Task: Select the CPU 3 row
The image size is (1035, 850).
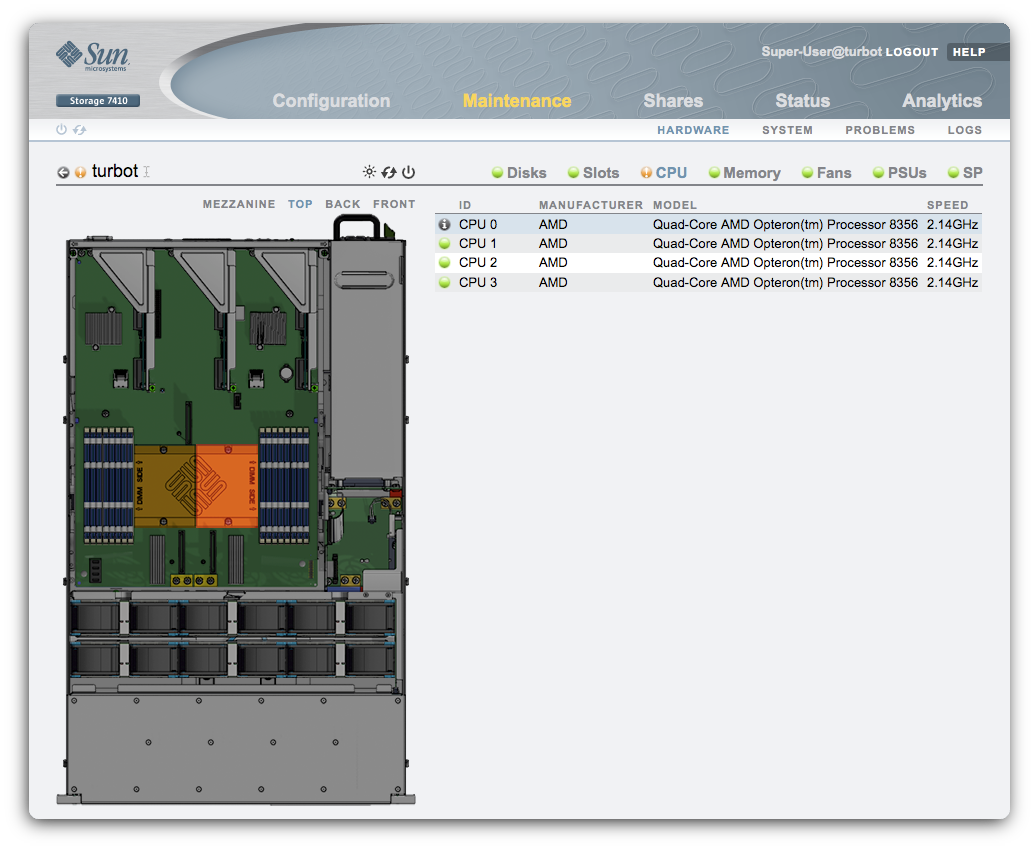Action: 708,282
